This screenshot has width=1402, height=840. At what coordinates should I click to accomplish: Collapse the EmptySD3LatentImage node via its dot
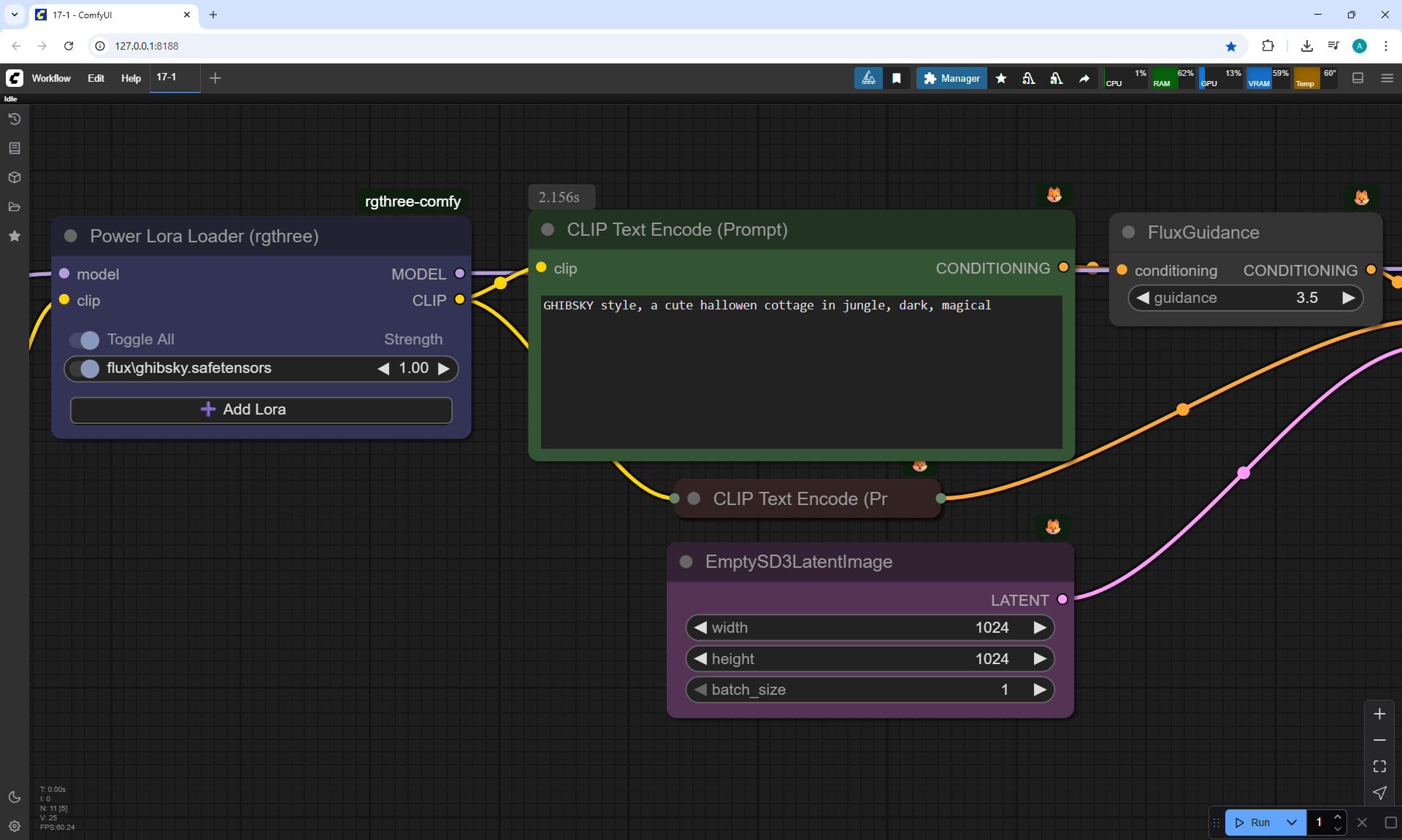(x=686, y=562)
